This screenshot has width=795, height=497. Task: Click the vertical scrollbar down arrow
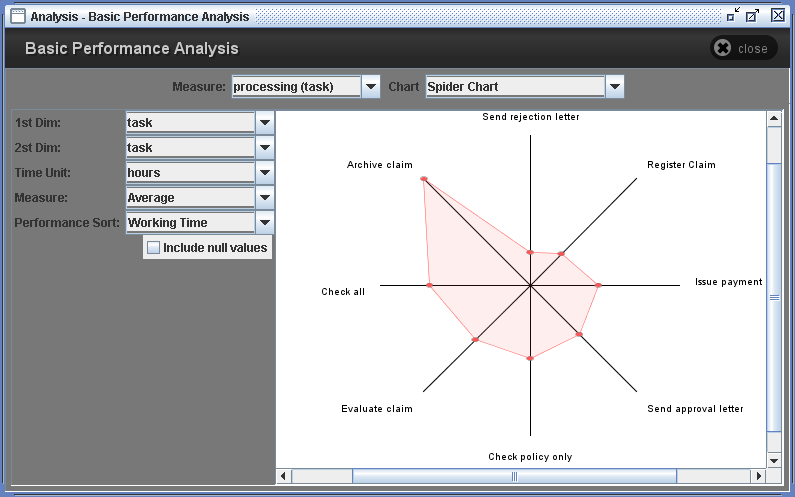(773, 460)
